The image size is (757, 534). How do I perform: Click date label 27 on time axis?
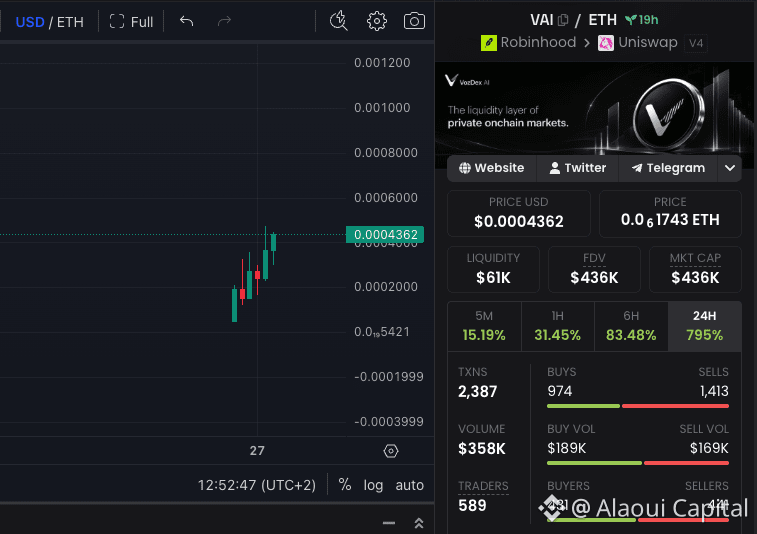(257, 451)
